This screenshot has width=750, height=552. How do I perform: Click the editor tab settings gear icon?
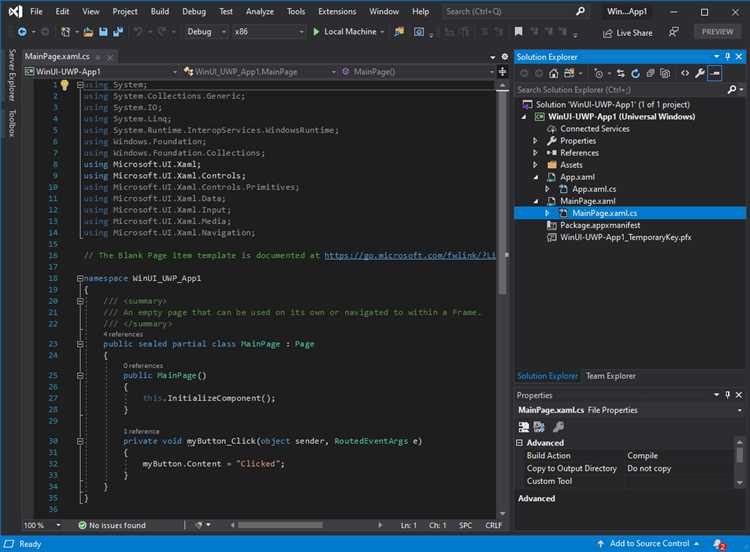[505, 56]
